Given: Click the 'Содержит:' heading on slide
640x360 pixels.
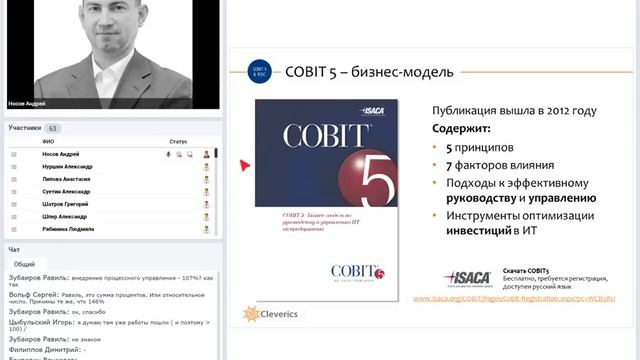Looking at the screenshot, I should (461, 129).
